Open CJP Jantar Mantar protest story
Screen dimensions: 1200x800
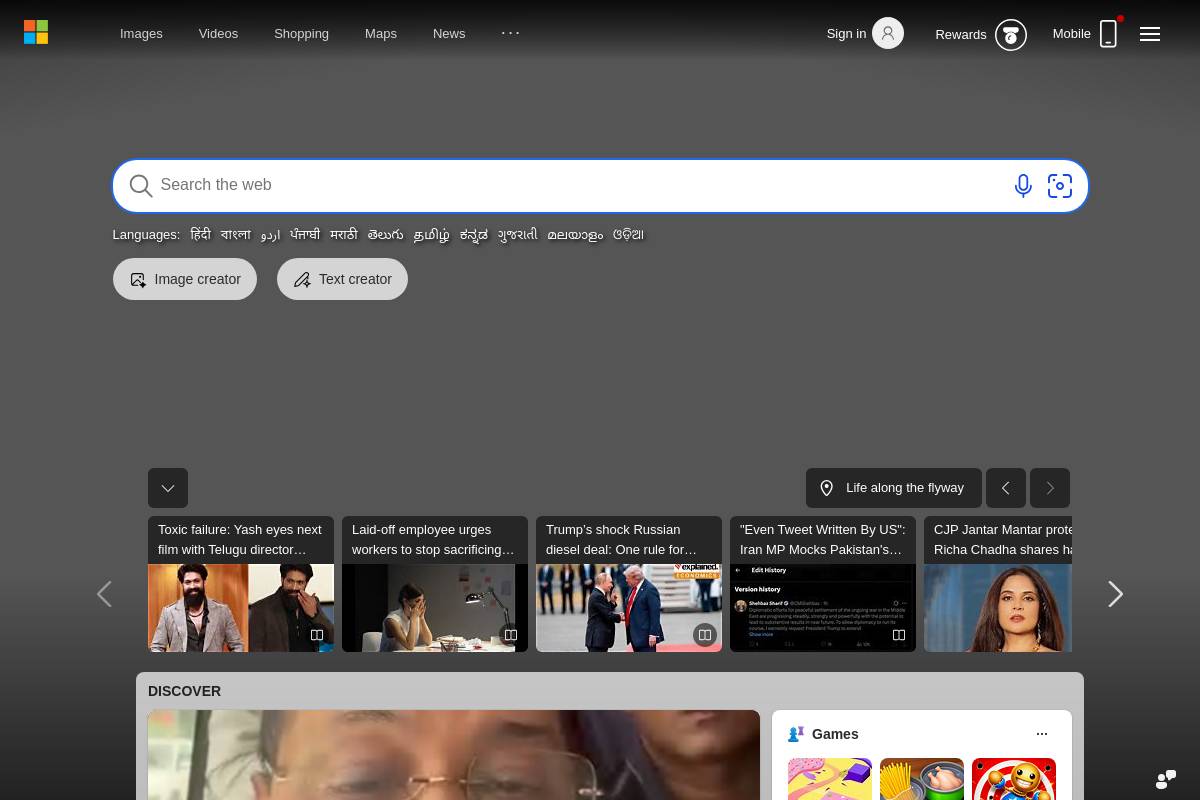point(998,584)
